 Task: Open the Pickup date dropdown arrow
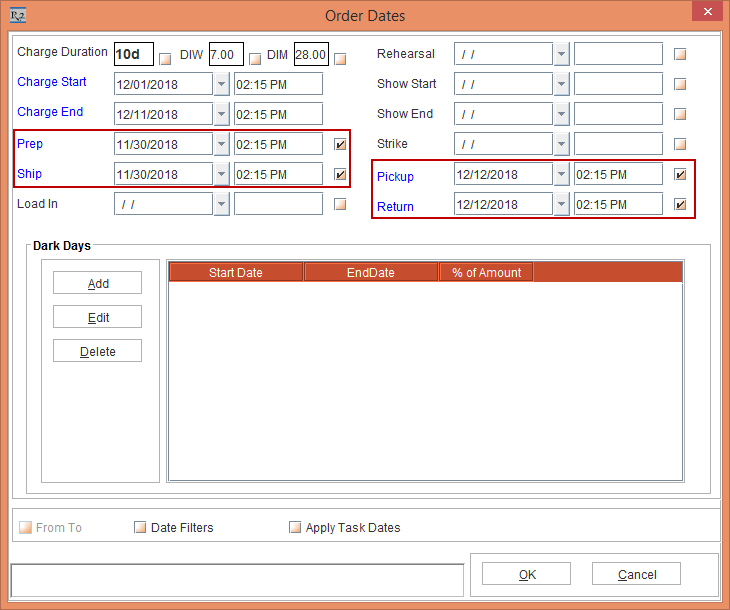pos(561,174)
